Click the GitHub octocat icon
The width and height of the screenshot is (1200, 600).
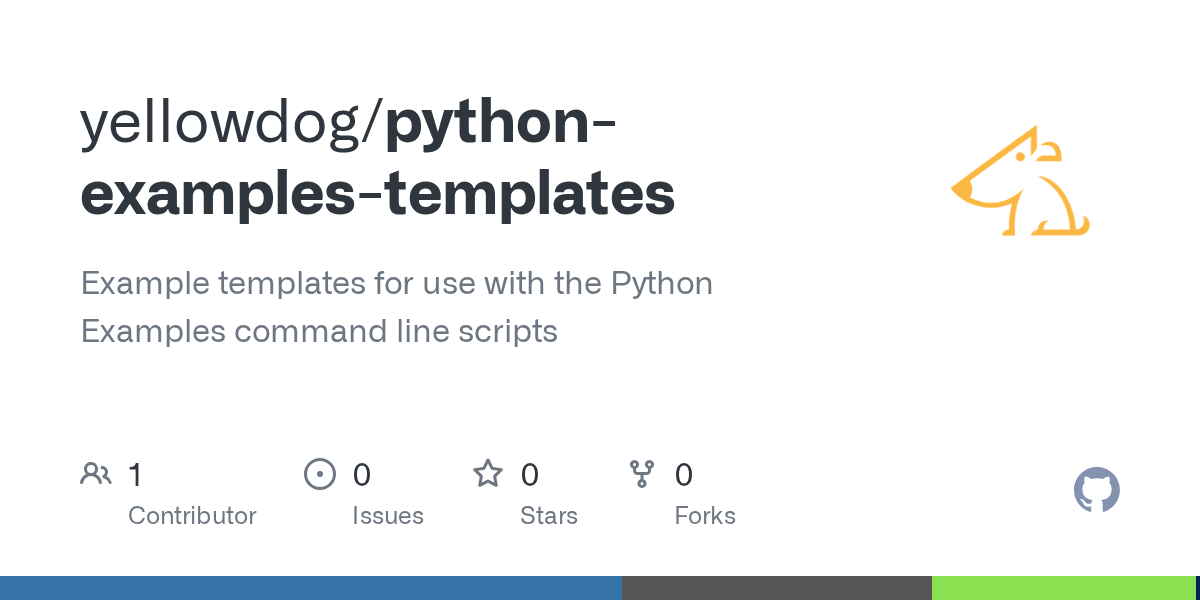coord(1096,491)
